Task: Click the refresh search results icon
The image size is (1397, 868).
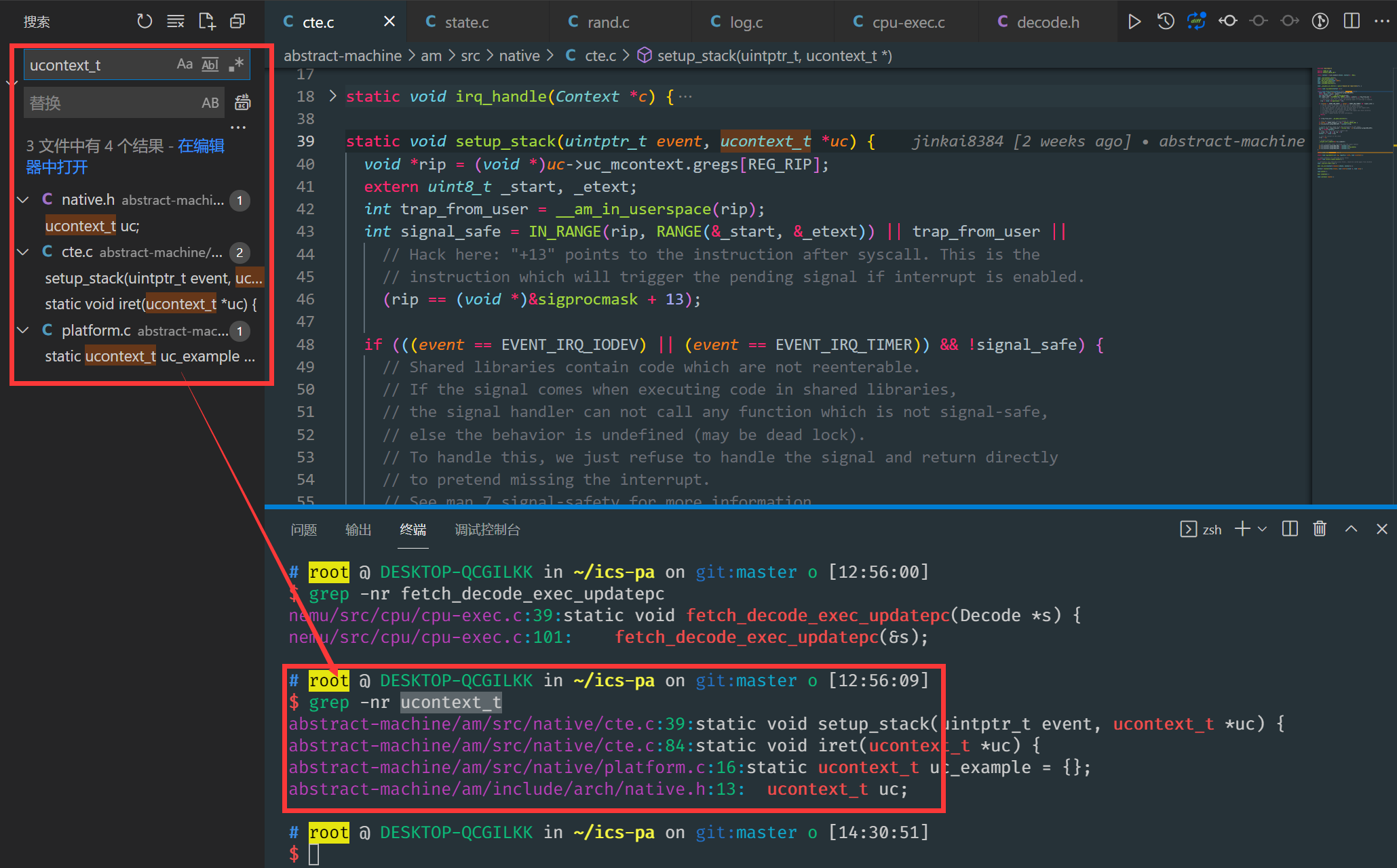Action: pyautogui.click(x=145, y=21)
